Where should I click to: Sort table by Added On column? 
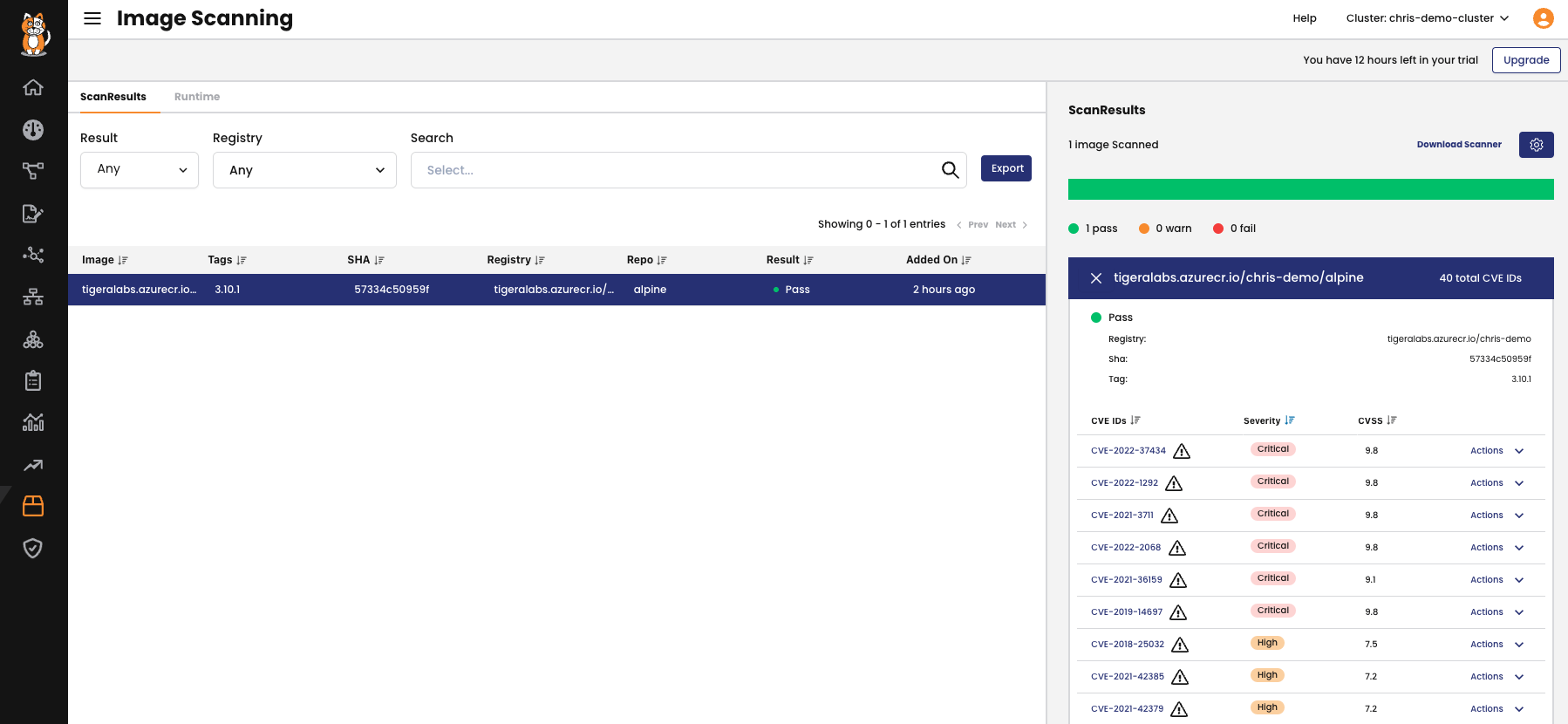pyautogui.click(x=966, y=260)
